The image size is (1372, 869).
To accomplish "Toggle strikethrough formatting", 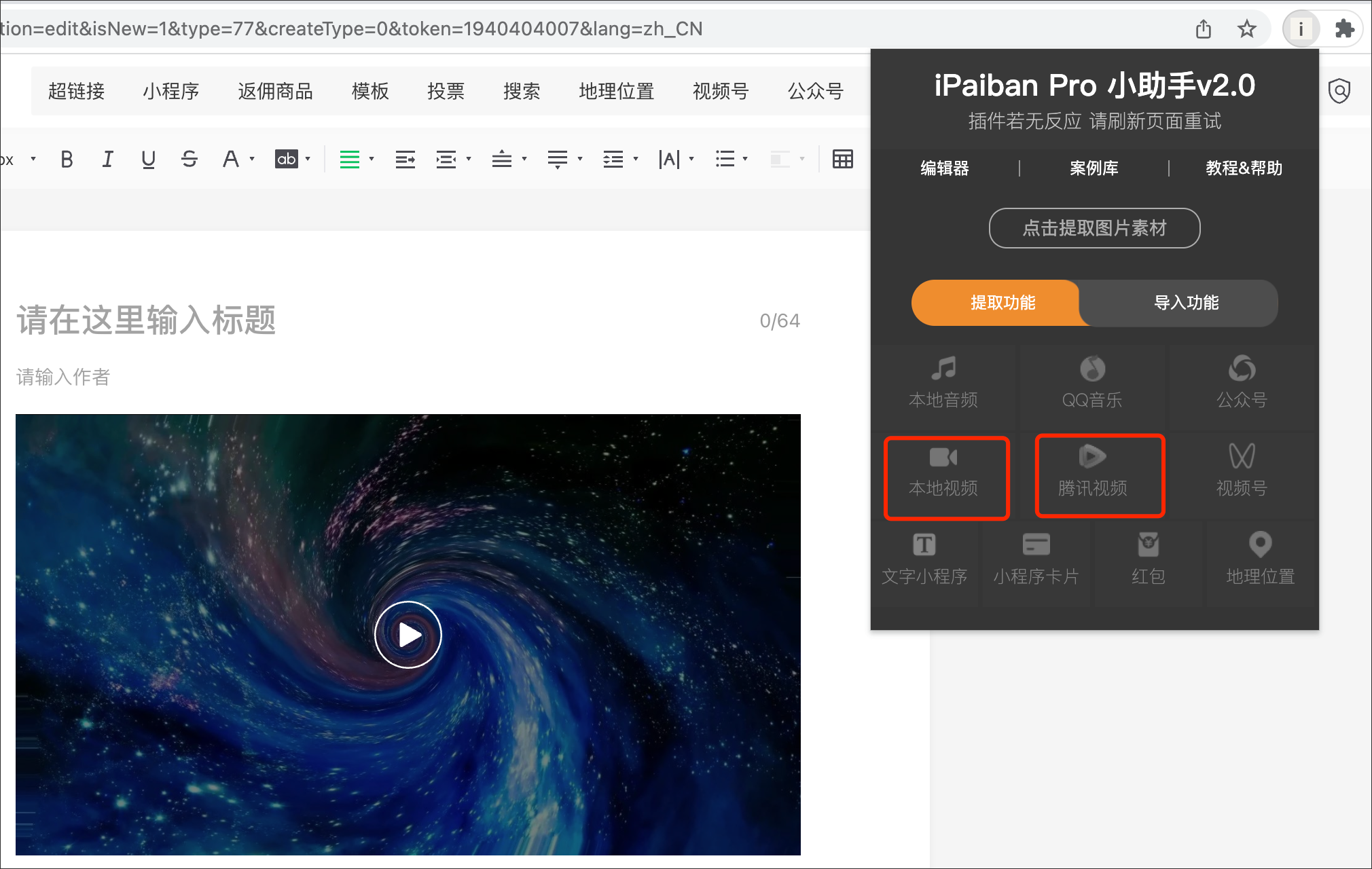I will point(189,160).
